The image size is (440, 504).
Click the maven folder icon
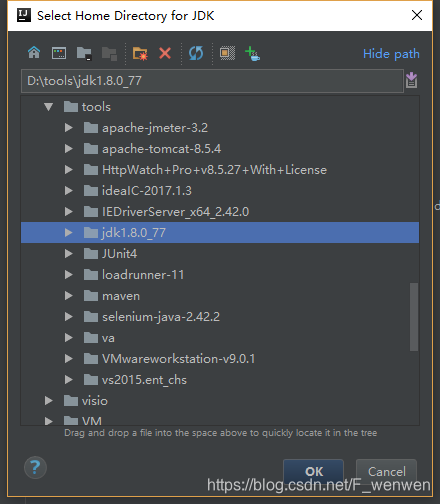point(91,296)
